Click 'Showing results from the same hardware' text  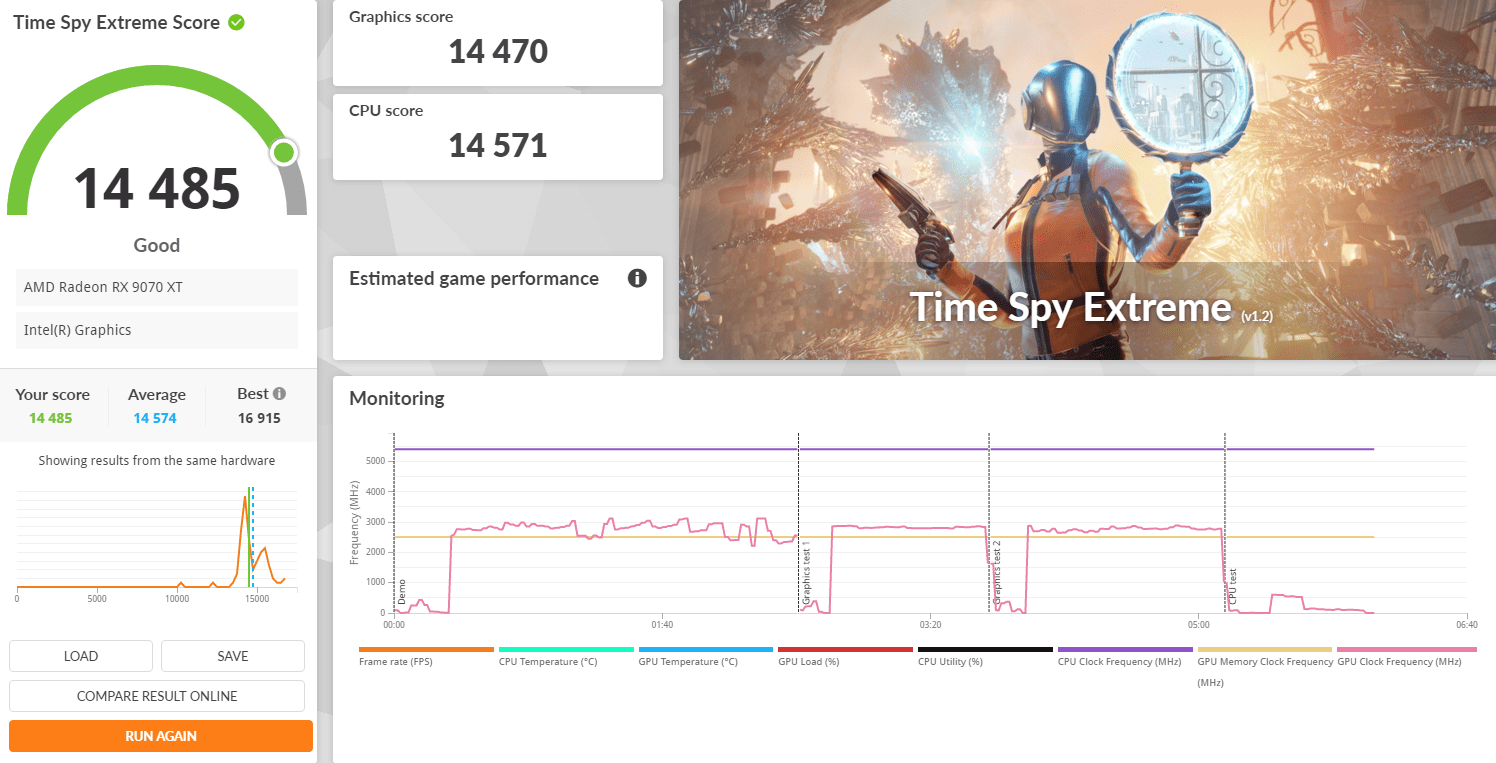click(x=157, y=461)
